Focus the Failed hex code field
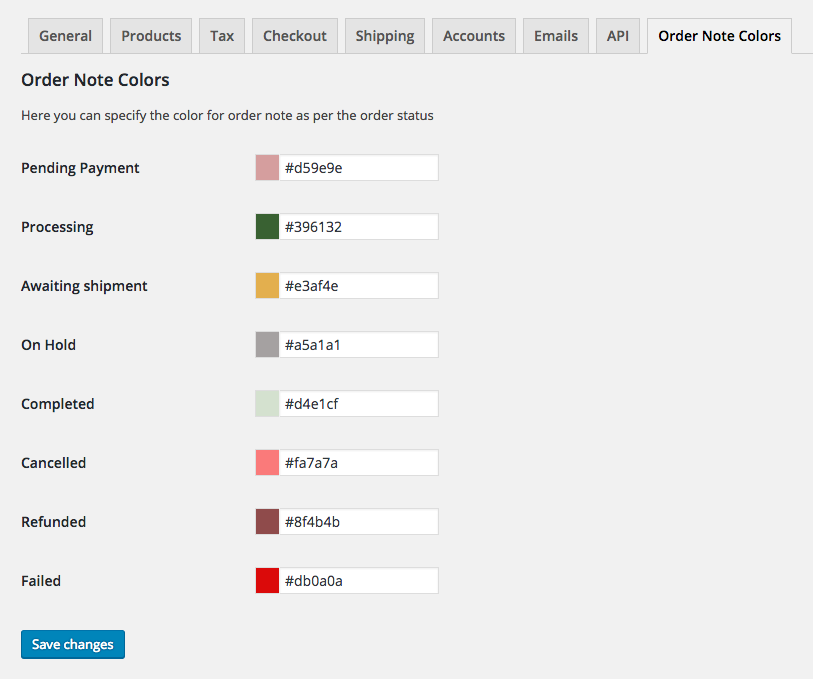 click(358, 581)
